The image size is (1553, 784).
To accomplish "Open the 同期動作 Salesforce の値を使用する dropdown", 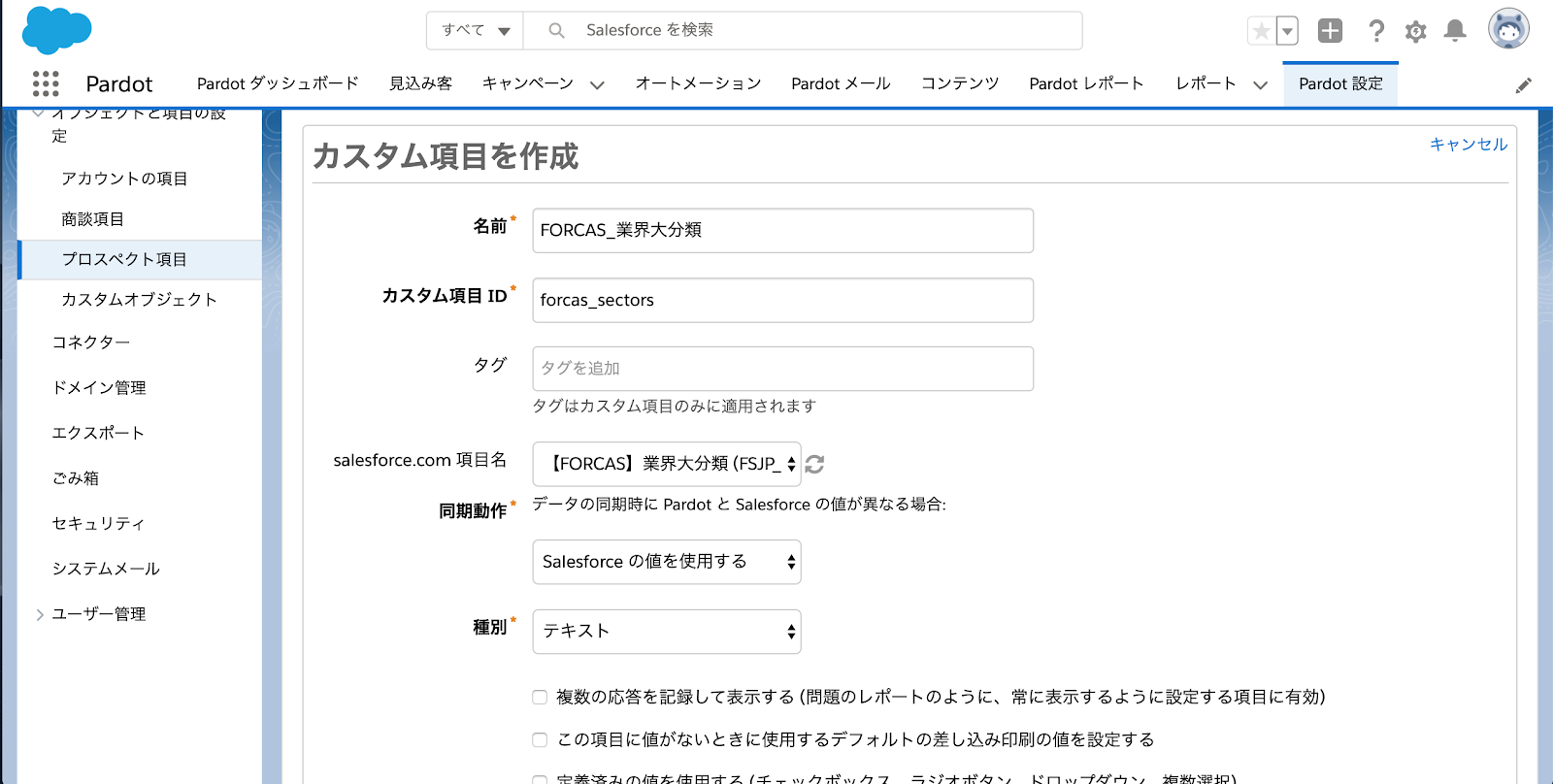I will coord(666,562).
